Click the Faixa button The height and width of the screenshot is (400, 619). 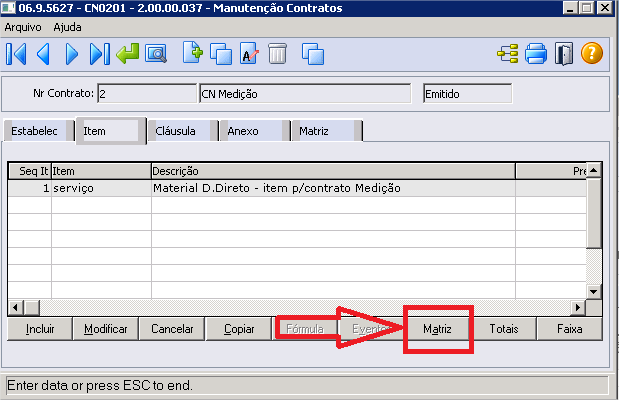(x=570, y=329)
